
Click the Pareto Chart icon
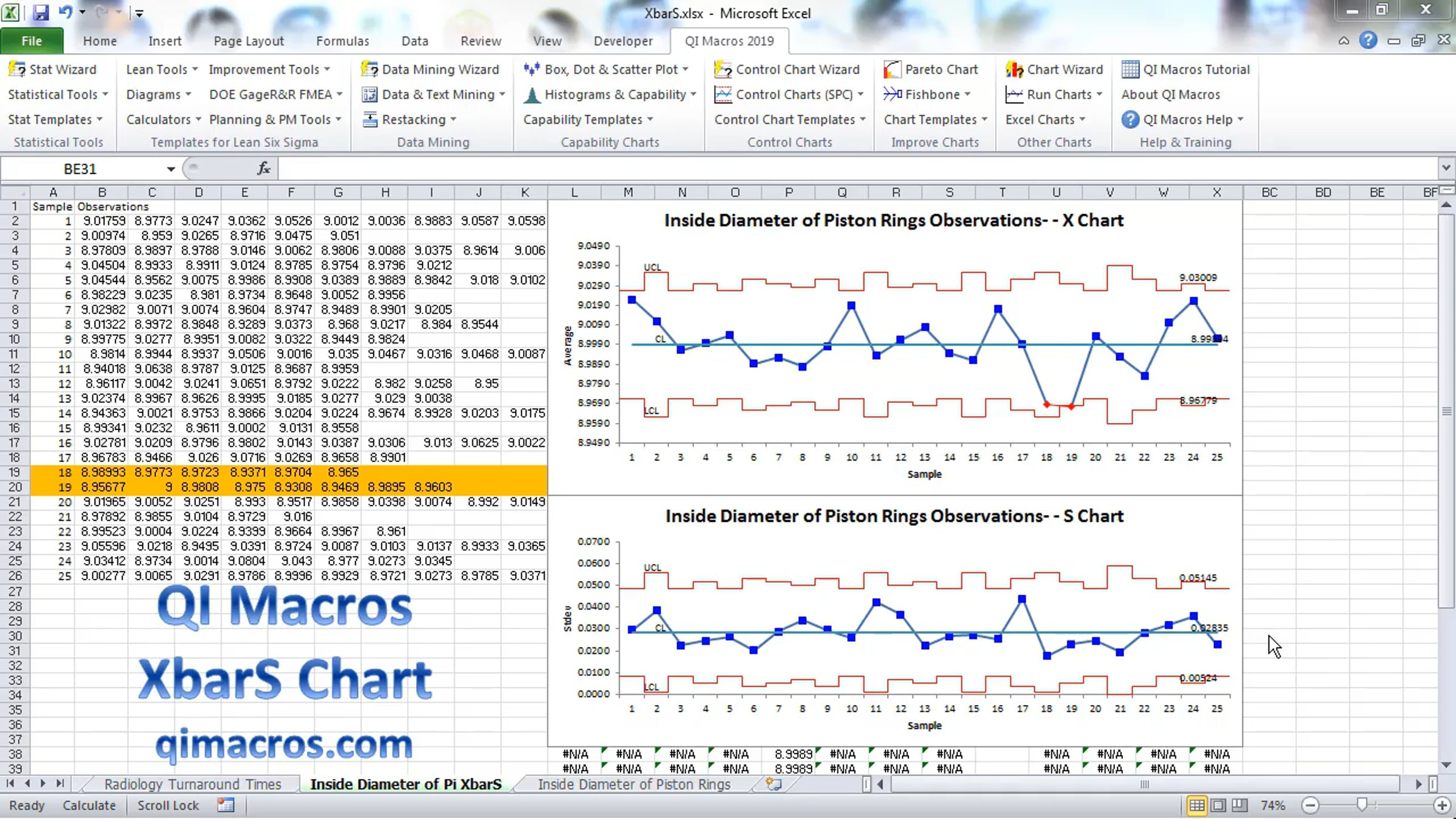[x=892, y=70]
